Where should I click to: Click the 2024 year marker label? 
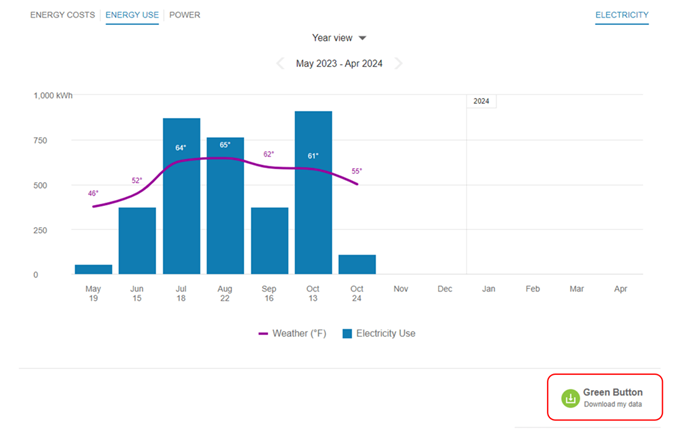(481, 101)
